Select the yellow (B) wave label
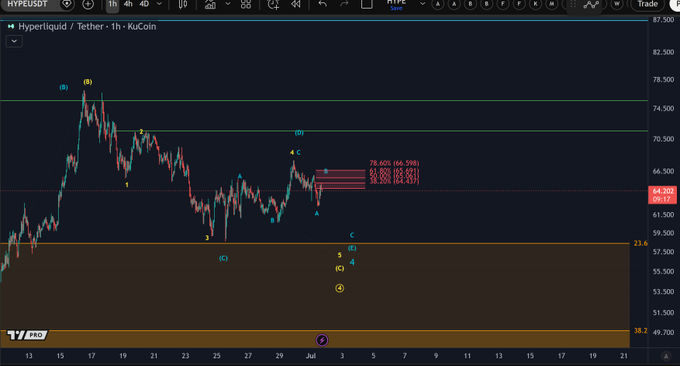Image resolution: width=680 pixels, height=366 pixels. tap(88, 82)
